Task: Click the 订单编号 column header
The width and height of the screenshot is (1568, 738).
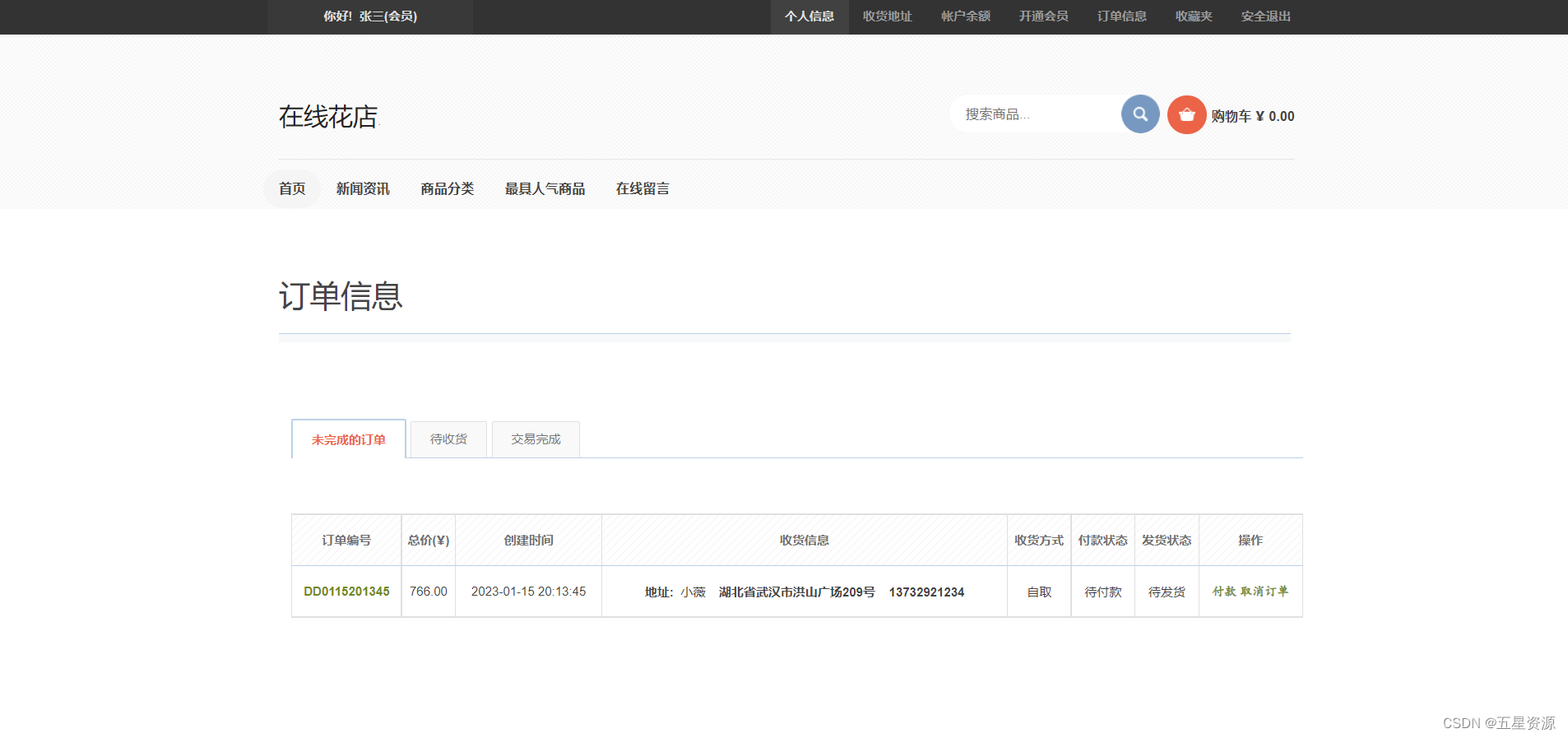Action: click(346, 541)
